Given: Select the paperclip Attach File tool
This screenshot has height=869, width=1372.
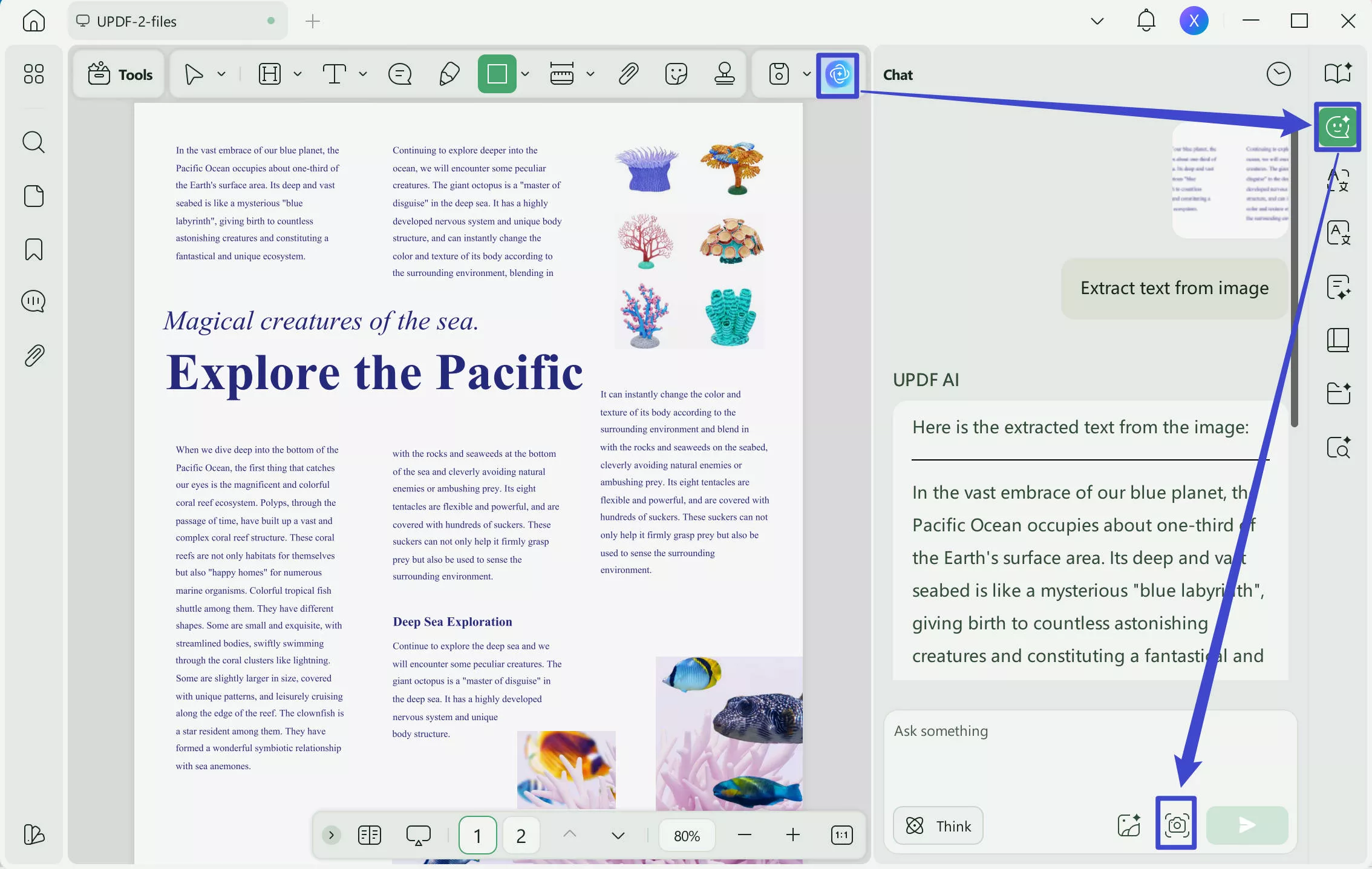Looking at the screenshot, I should click(x=628, y=74).
